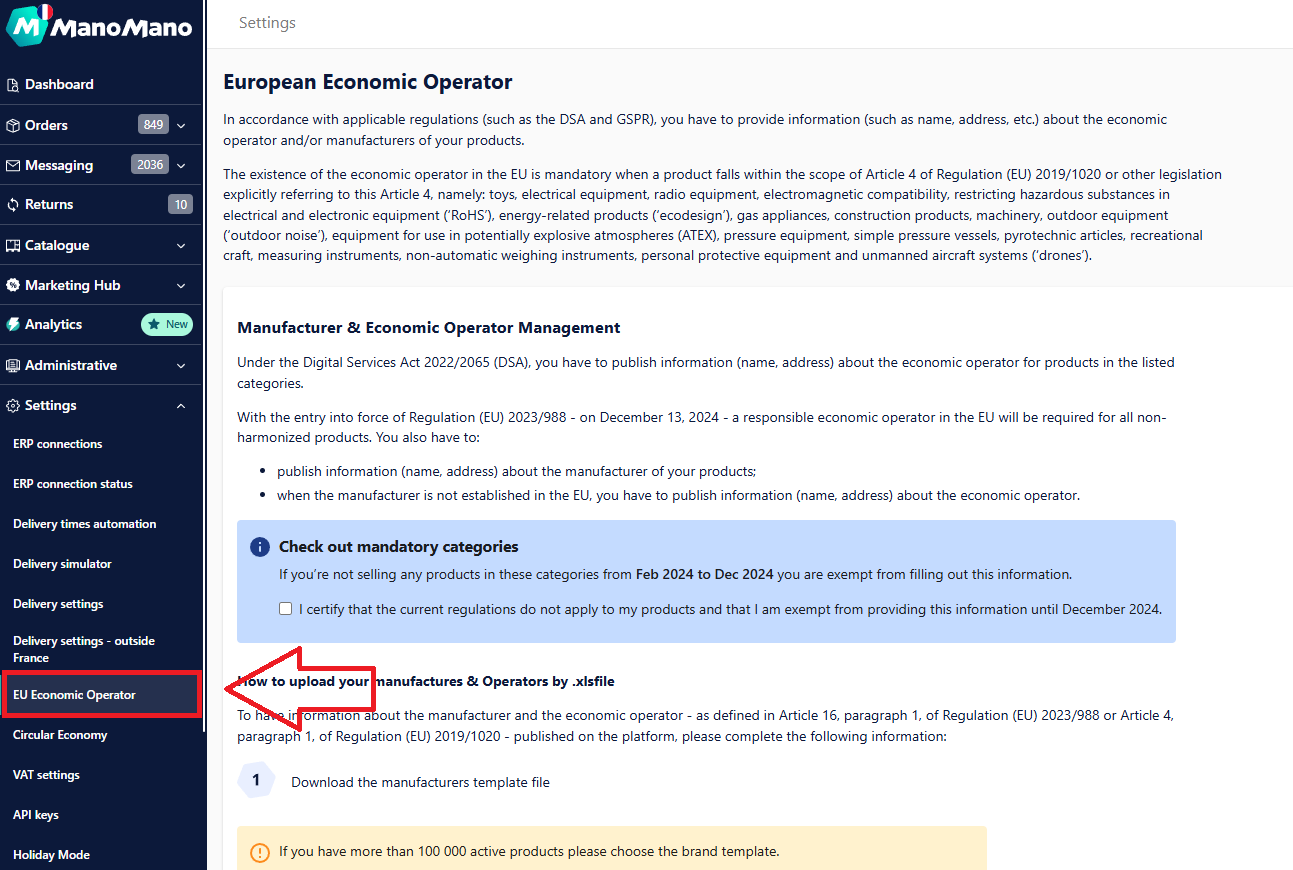Open the Delivery simulator link

62,564
